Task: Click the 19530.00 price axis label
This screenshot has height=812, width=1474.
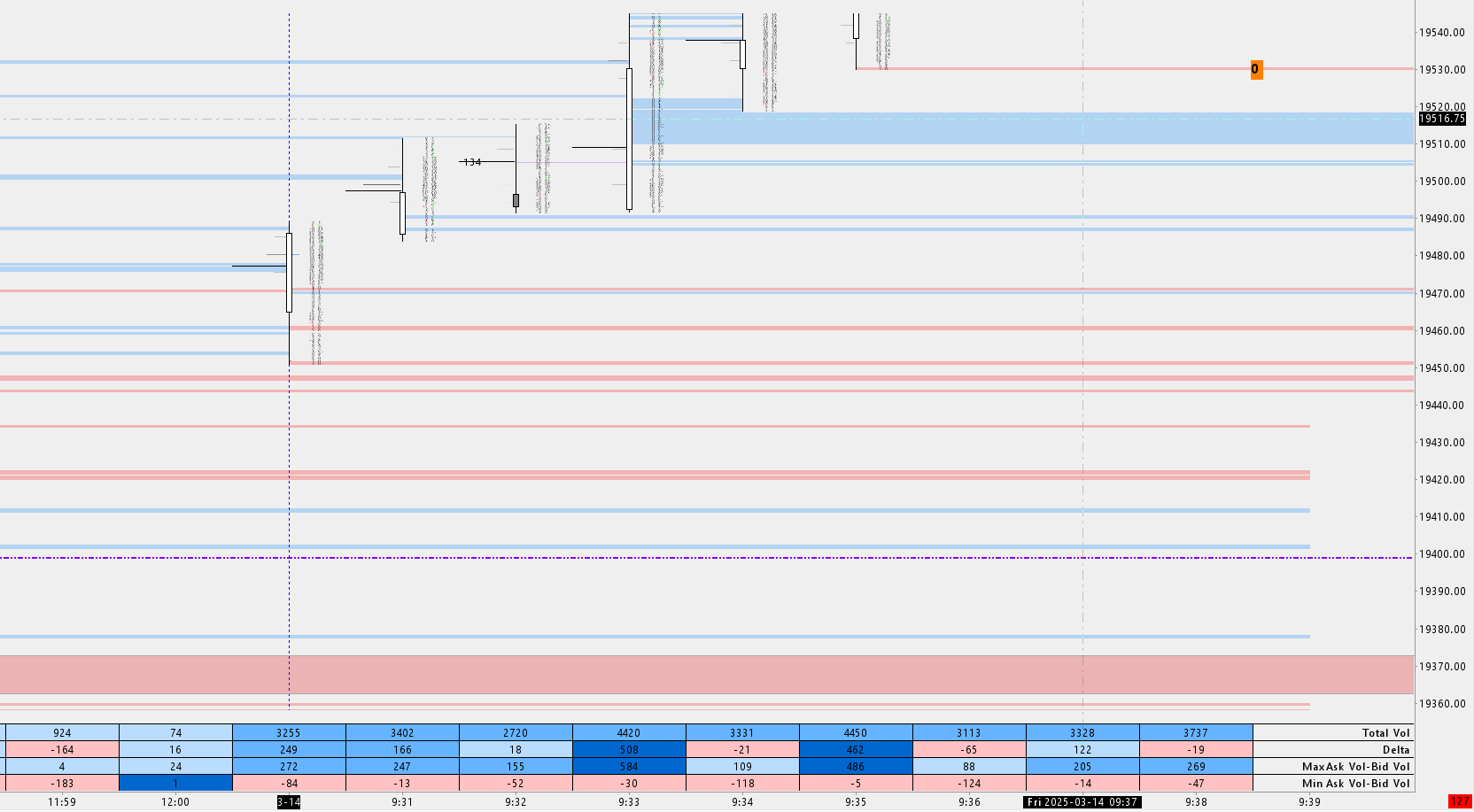Action: [x=1442, y=70]
